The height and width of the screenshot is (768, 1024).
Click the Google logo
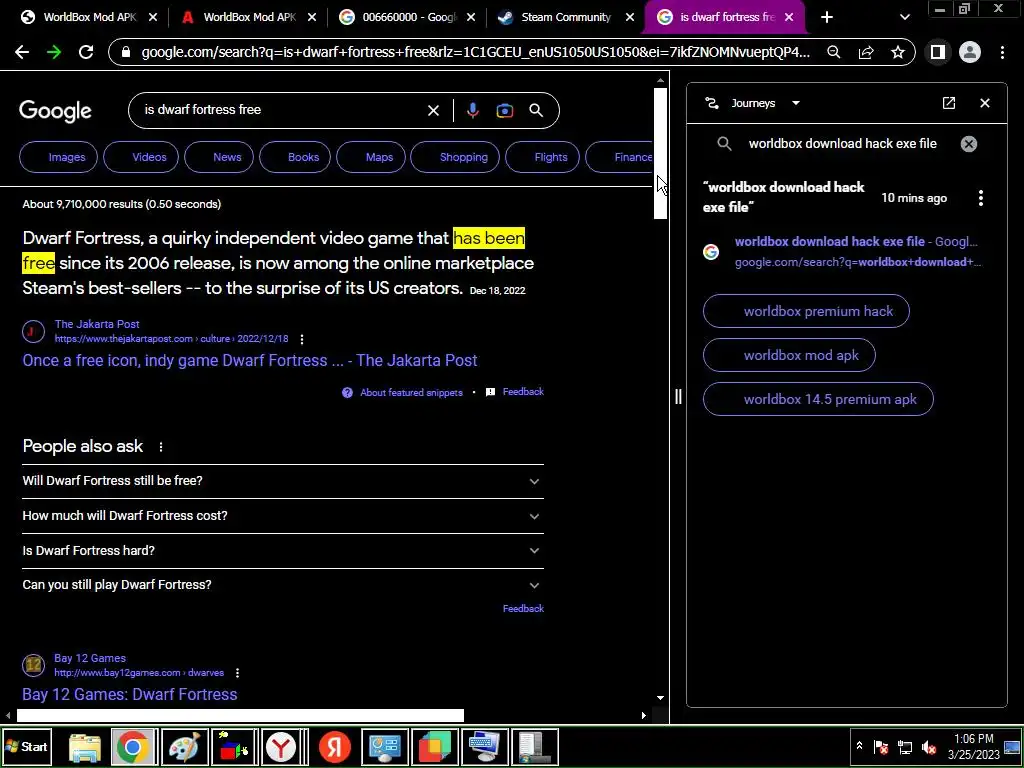[x=56, y=111]
